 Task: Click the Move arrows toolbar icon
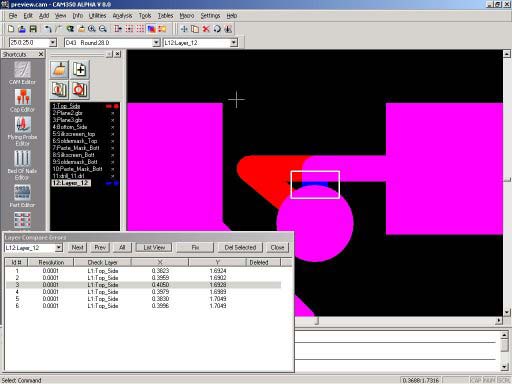[184, 29]
